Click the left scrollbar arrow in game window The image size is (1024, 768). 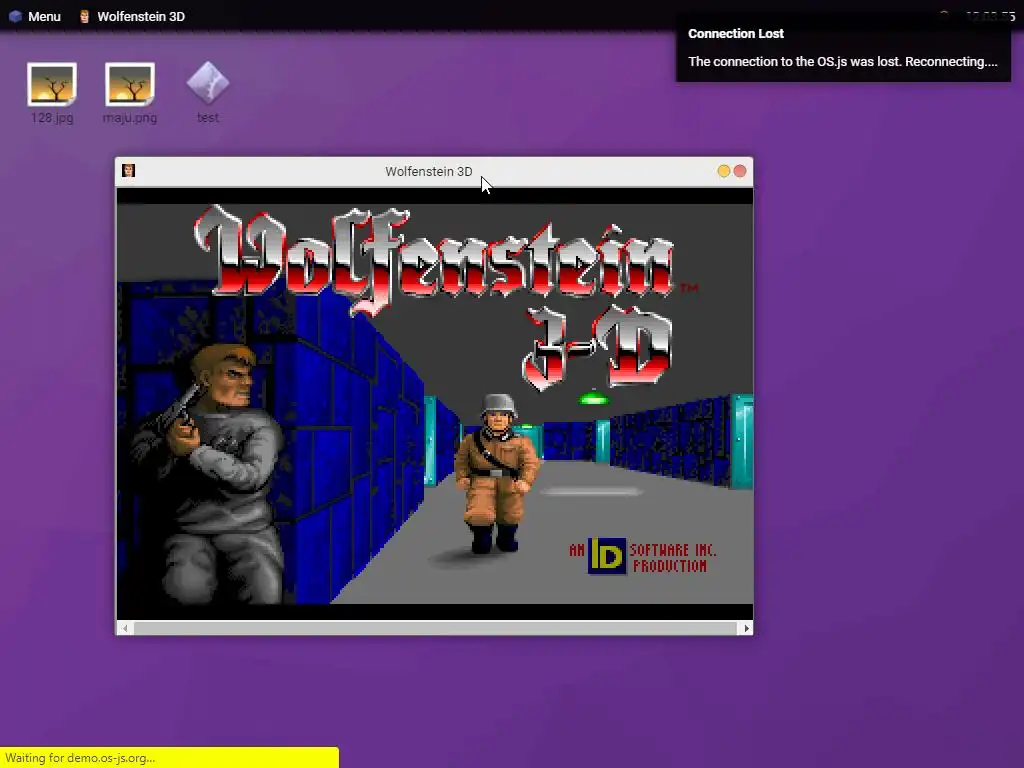(x=125, y=628)
